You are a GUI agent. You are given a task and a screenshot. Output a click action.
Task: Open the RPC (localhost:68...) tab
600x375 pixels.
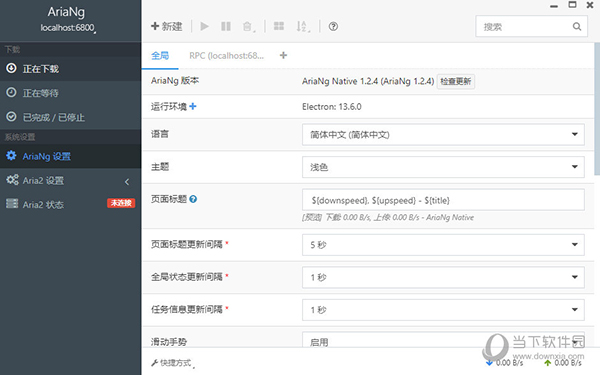pyautogui.click(x=226, y=56)
